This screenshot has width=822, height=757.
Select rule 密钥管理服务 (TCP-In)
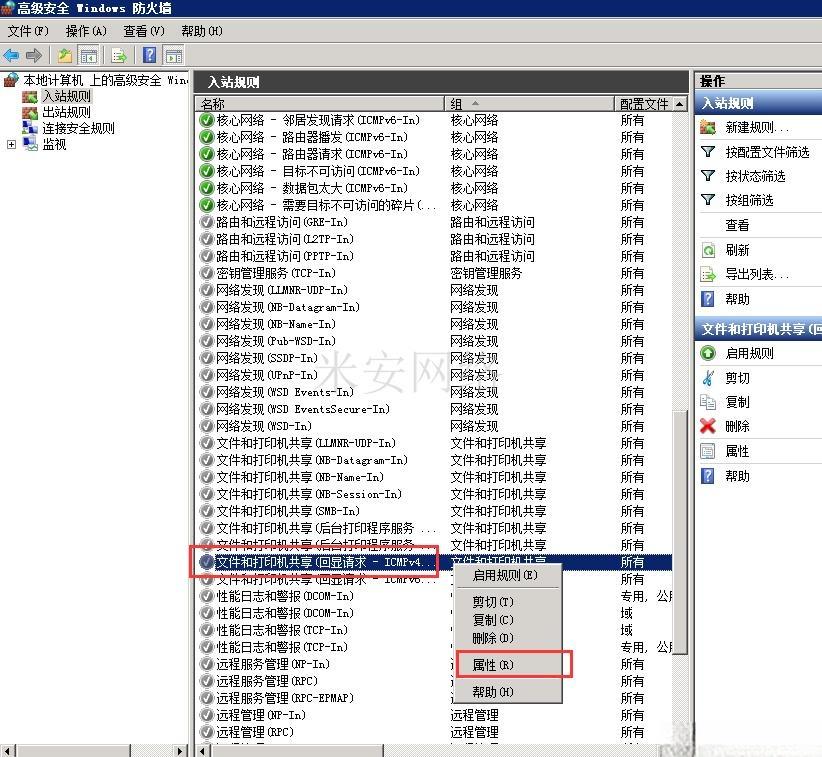pos(276,273)
